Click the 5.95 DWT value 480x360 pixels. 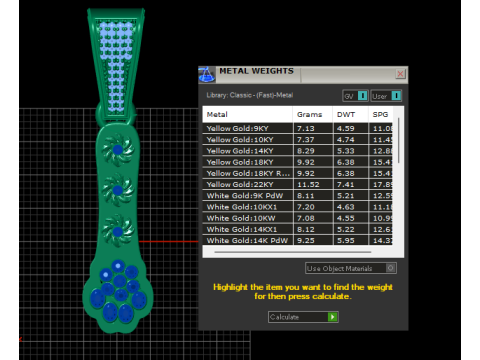(345, 240)
